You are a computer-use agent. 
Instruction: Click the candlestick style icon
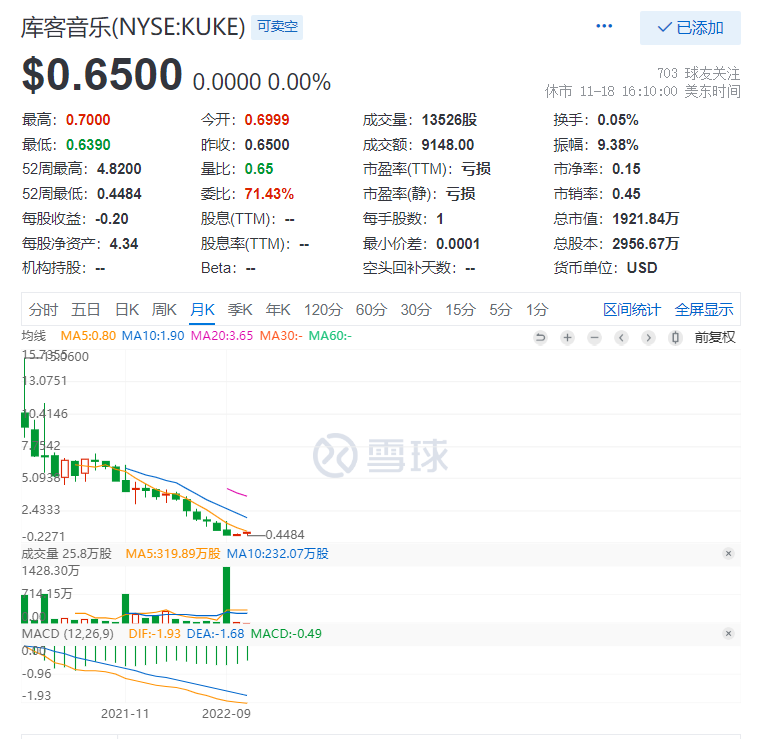coord(675,337)
